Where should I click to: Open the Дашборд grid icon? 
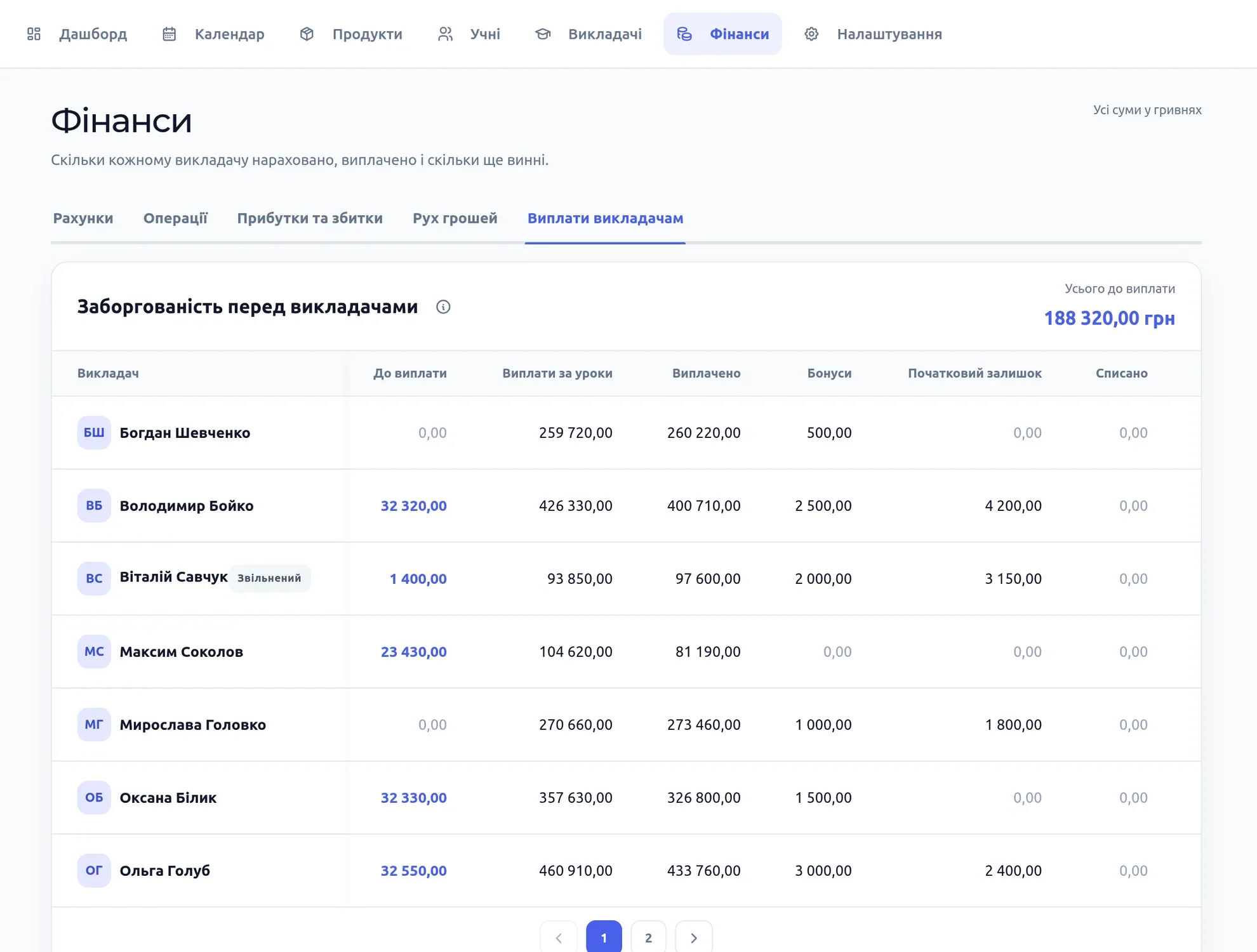coord(34,34)
